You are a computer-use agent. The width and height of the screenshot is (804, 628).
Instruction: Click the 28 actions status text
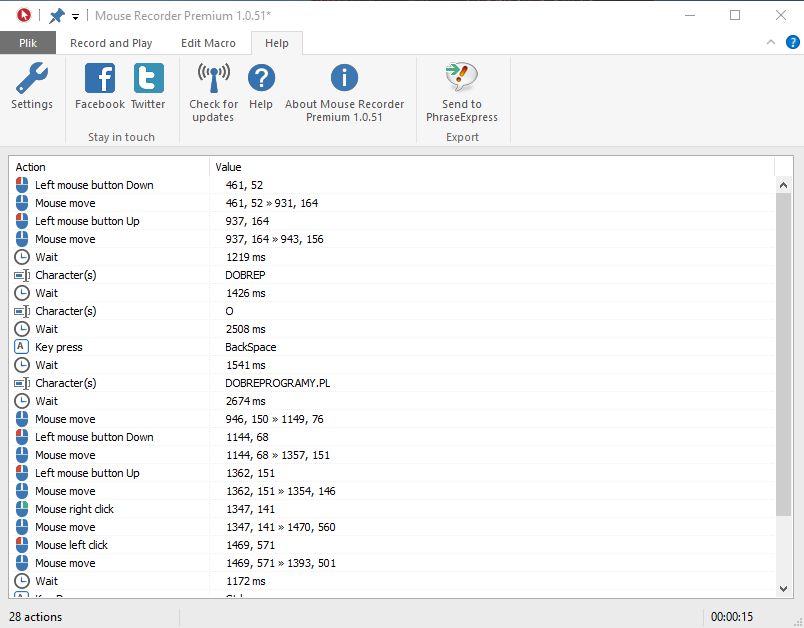(35, 617)
